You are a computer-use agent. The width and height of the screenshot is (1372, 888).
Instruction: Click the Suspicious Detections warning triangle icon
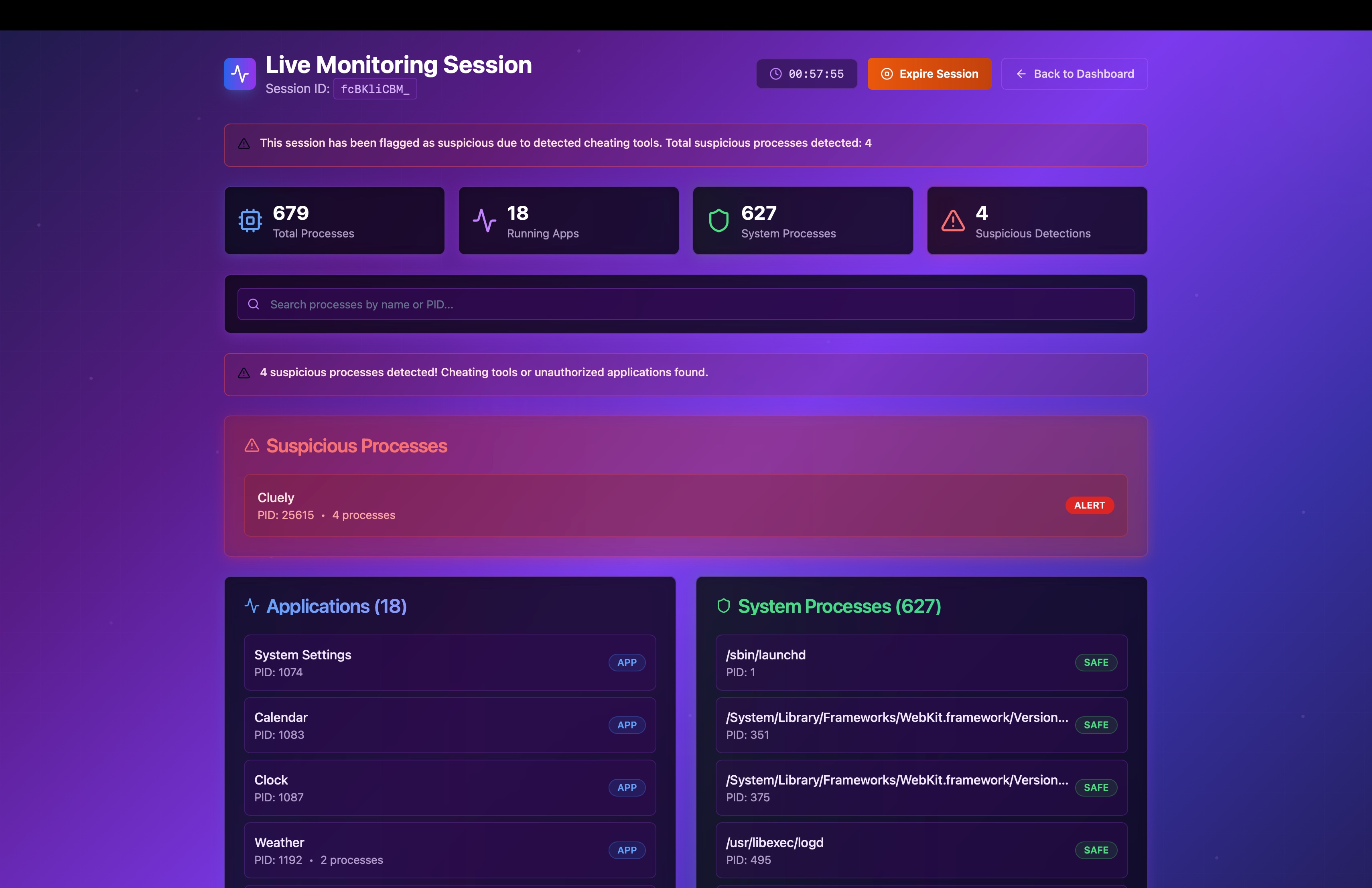953,220
